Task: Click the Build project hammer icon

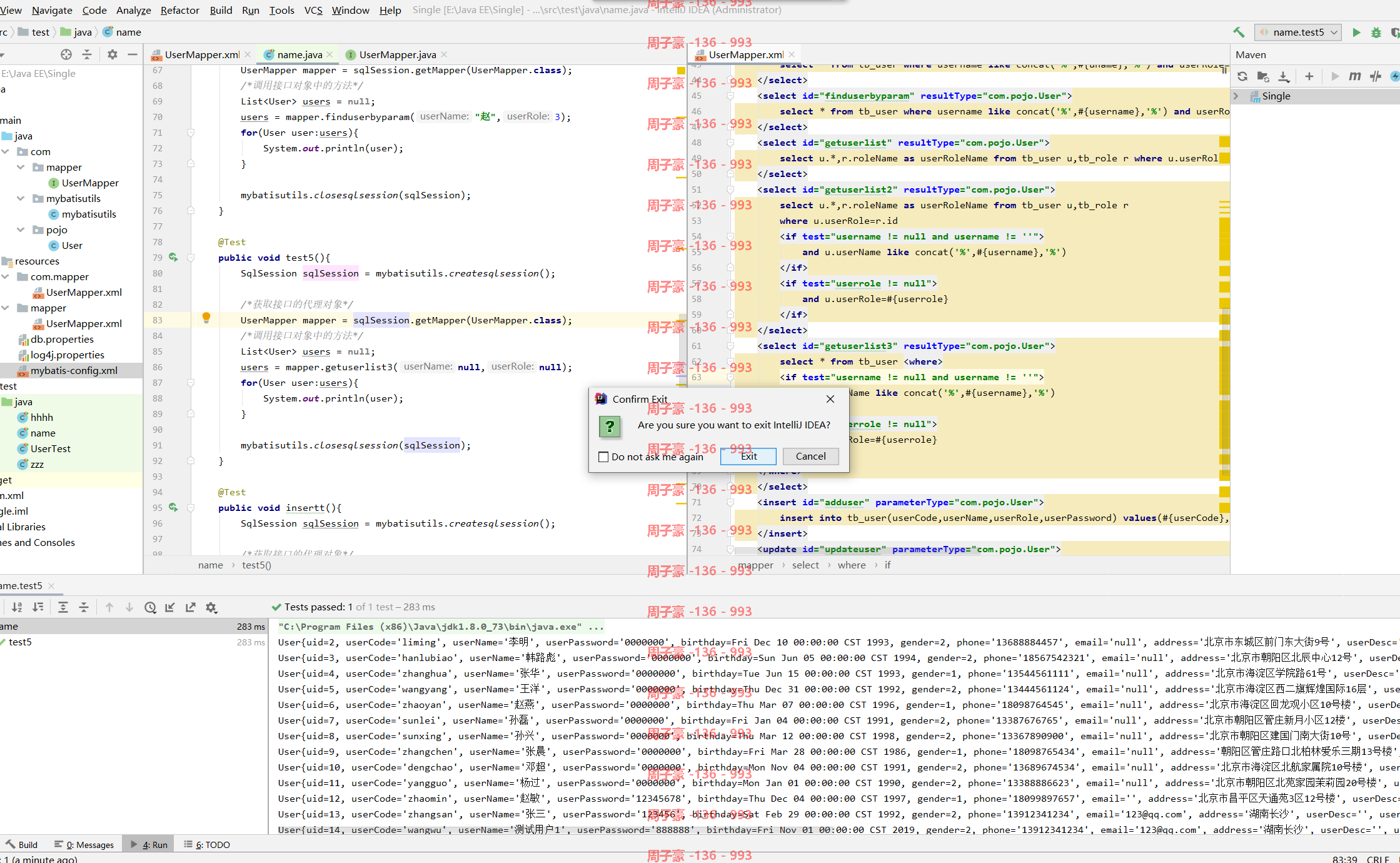Action: coord(1239,33)
